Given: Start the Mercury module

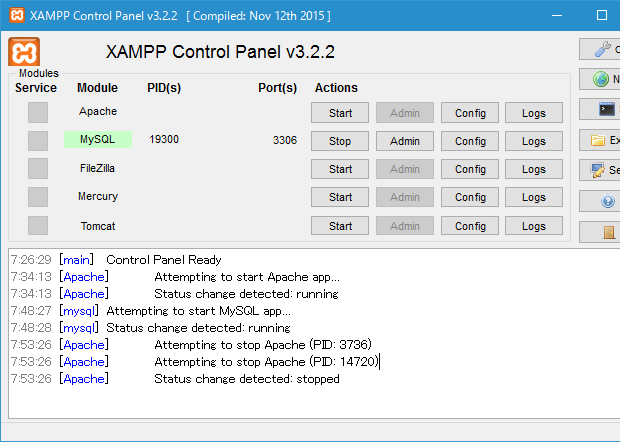Looking at the screenshot, I should click(340, 197).
